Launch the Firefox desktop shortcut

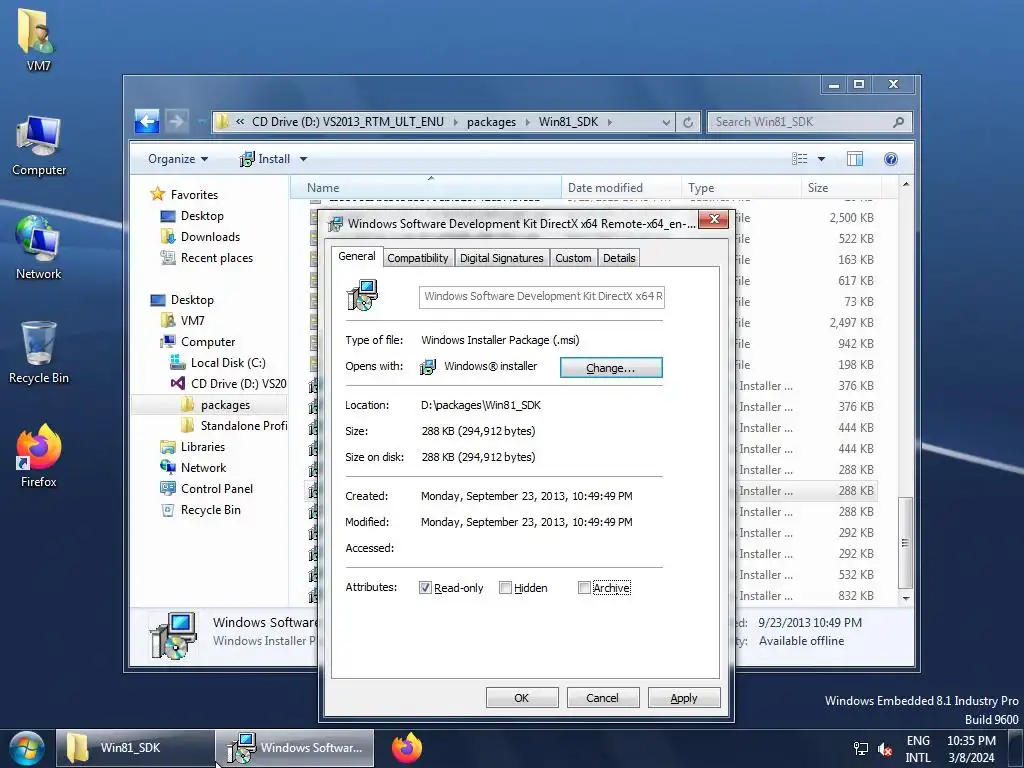[39, 456]
